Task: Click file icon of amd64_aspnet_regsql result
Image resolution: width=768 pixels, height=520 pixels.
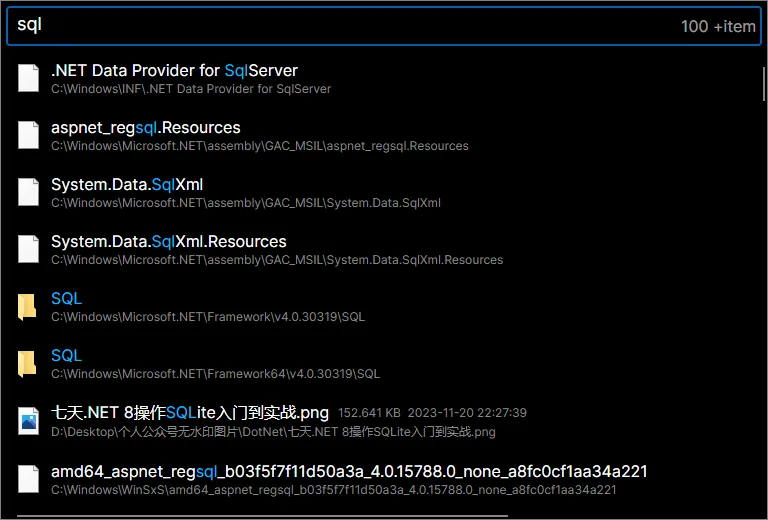Action: pyautogui.click(x=28, y=479)
